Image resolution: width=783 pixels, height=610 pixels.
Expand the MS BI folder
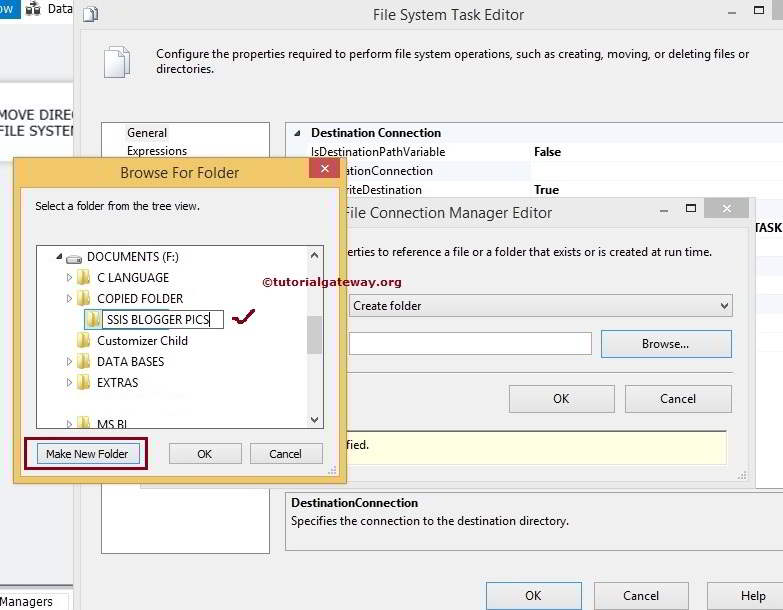click(x=69, y=424)
